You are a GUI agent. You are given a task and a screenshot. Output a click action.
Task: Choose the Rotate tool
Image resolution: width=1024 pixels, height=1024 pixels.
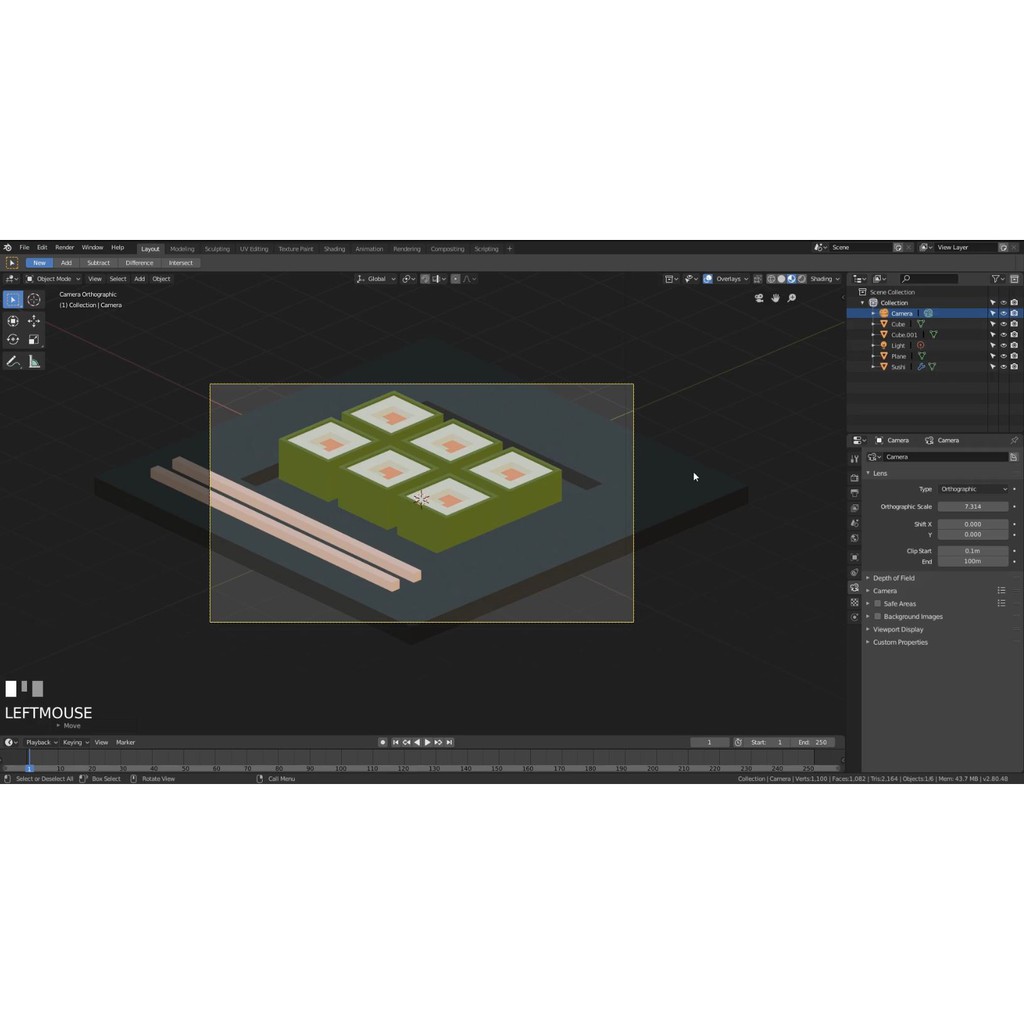[x=13, y=340]
